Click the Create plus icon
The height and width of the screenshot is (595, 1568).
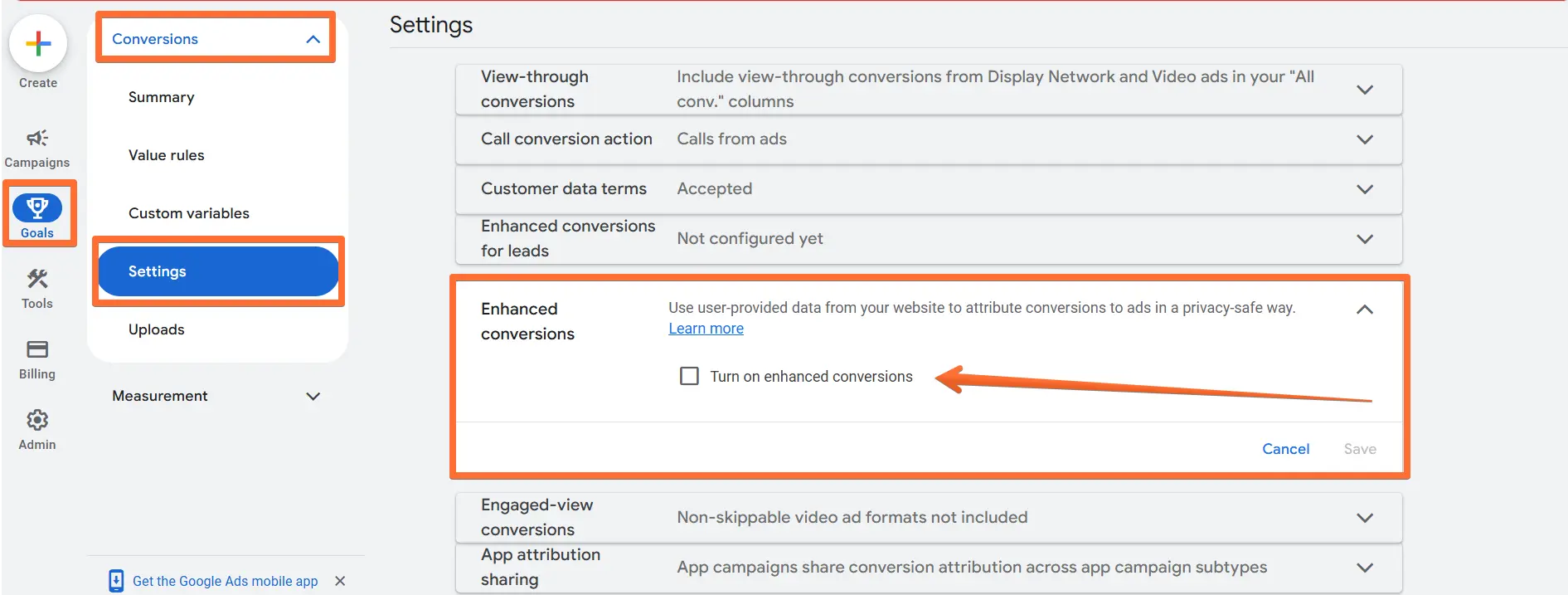click(x=38, y=43)
